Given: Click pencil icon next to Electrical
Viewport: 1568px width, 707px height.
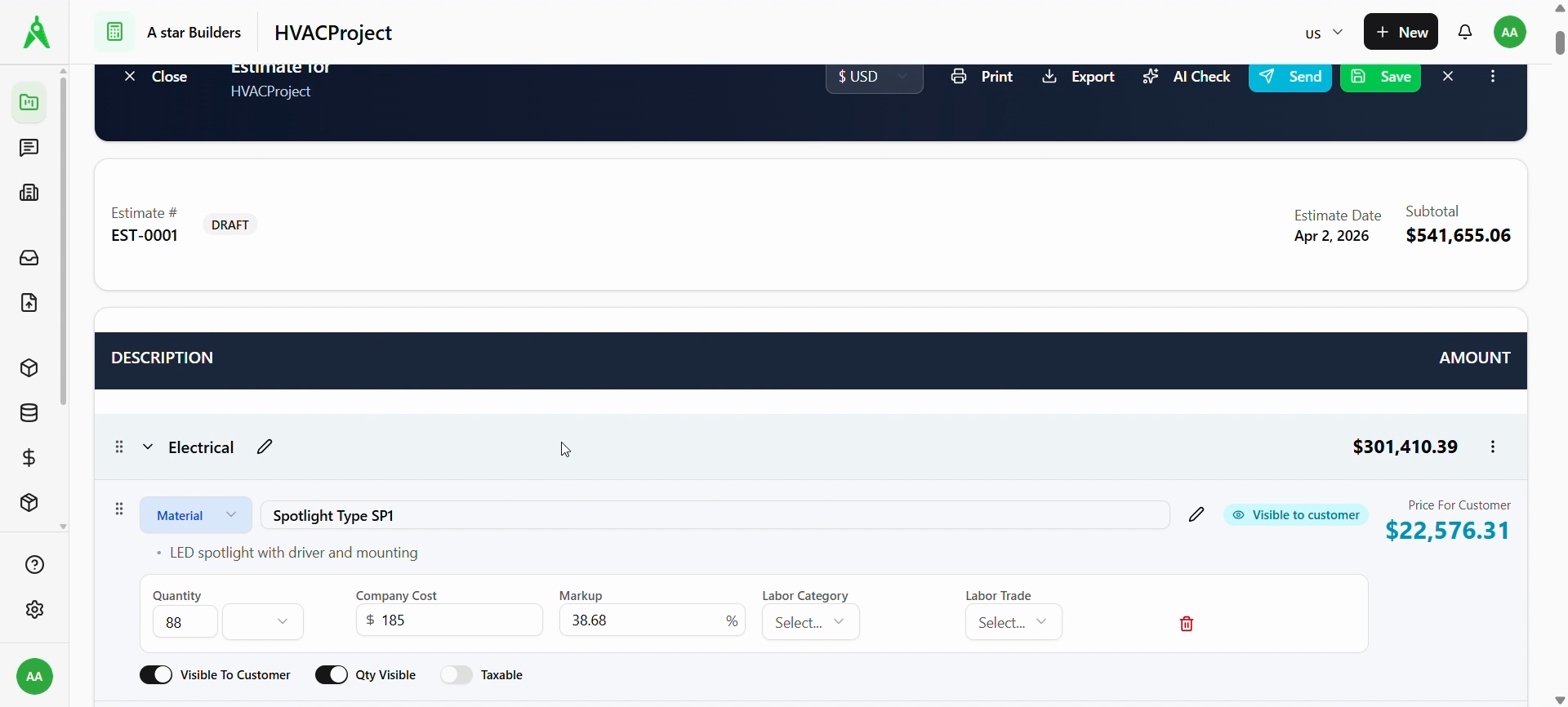Looking at the screenshot, I should coord(265,447).
